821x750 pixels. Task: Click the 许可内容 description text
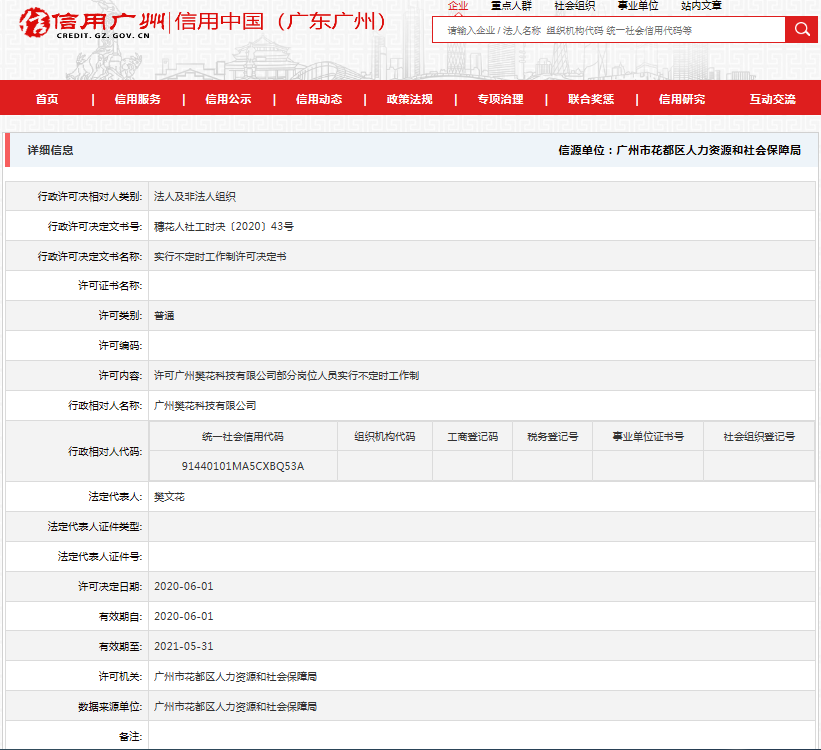pos(286,376)
